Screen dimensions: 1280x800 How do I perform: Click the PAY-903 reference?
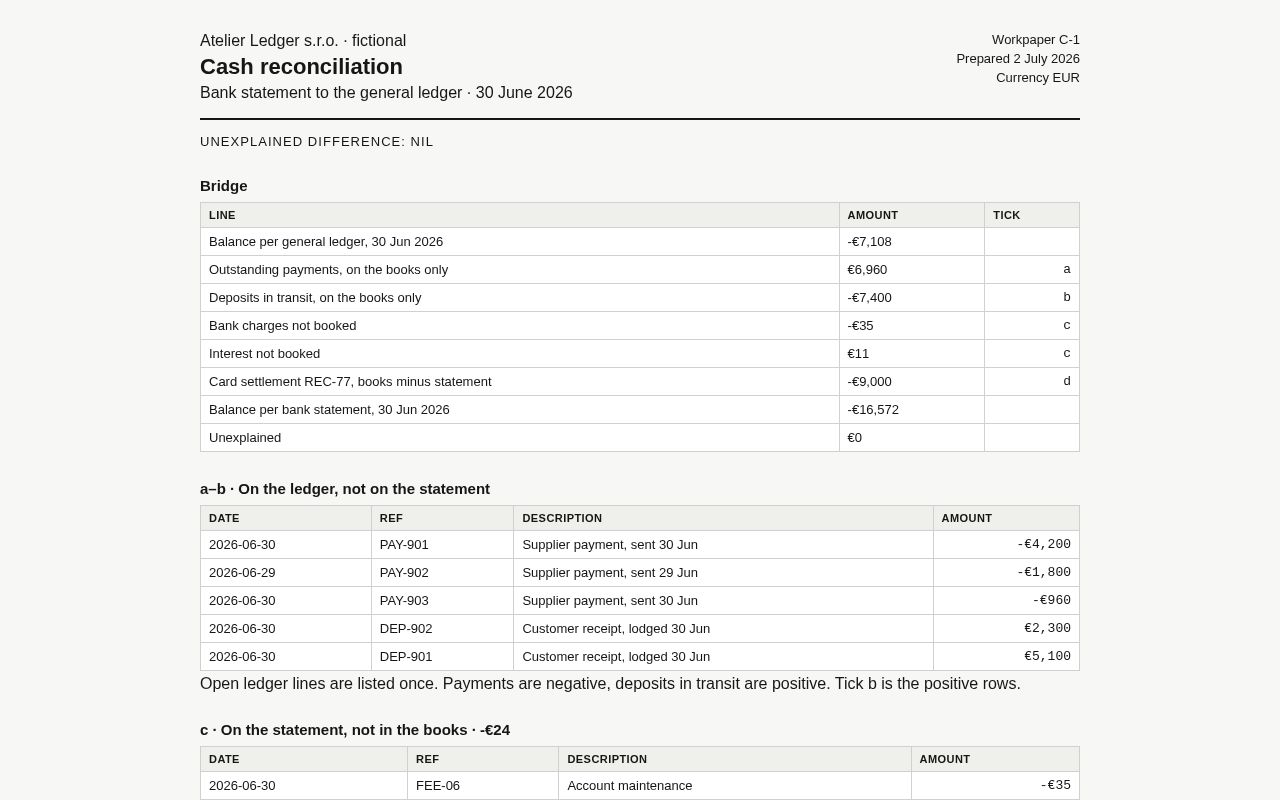tap(404, 601)
